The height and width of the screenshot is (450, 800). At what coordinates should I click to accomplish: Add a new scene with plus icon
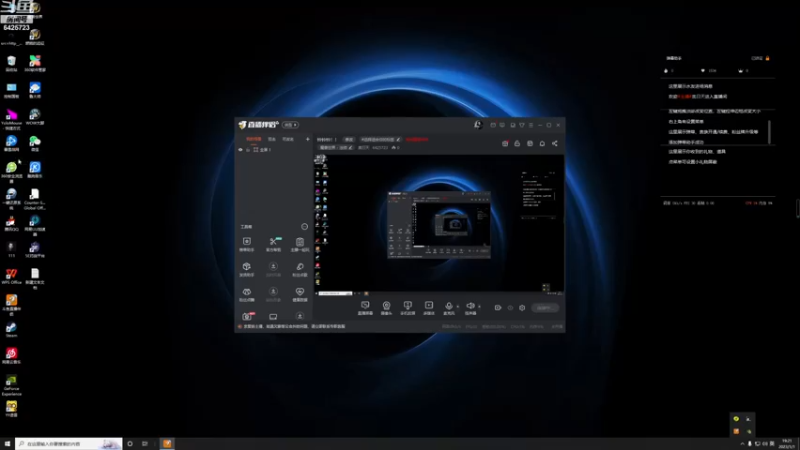point(307,139)
